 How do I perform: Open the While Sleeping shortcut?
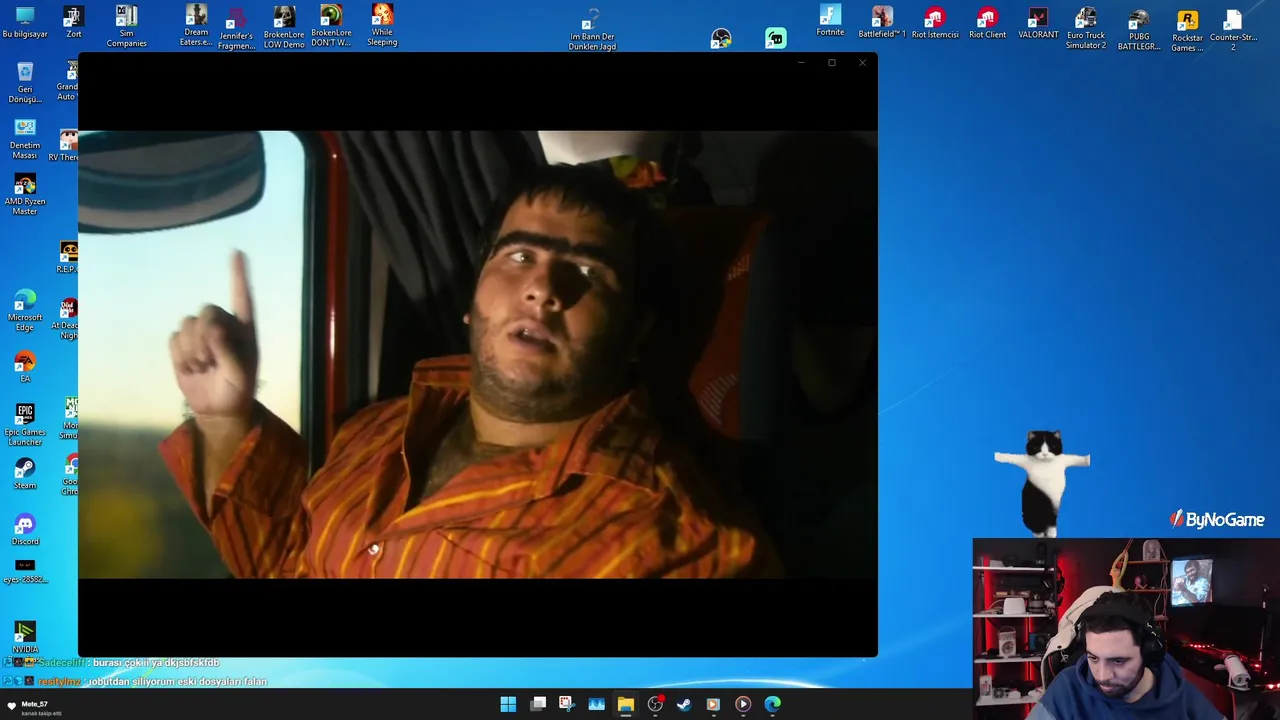pyautogui.click(x=382, y=25)
